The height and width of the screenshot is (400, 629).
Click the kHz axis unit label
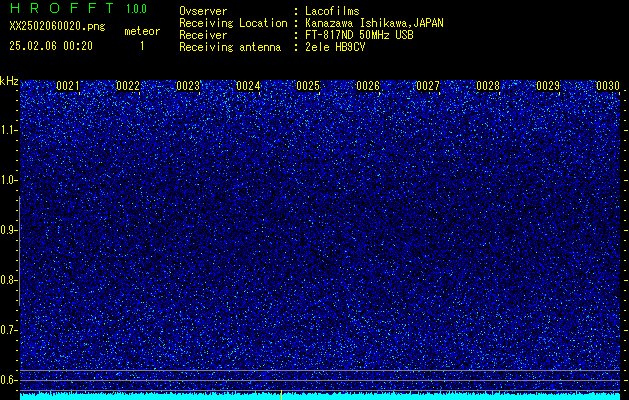(9, 81)
